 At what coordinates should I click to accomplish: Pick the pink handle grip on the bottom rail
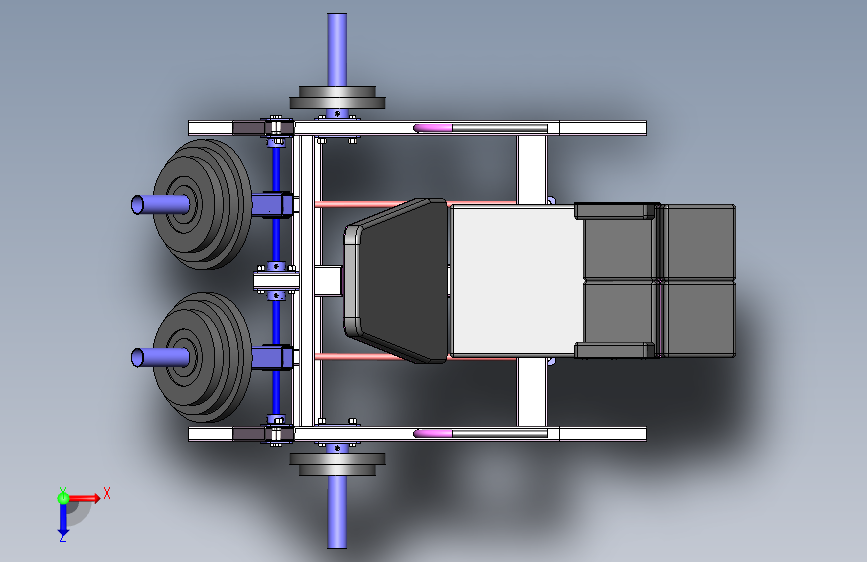[x=433, y=434]
